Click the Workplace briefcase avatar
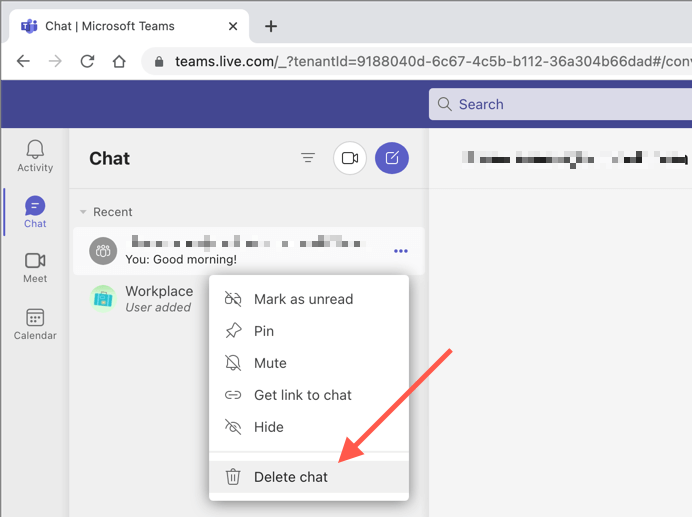The height and width of the screenshot is (517, 692). [x=103, y=299]
